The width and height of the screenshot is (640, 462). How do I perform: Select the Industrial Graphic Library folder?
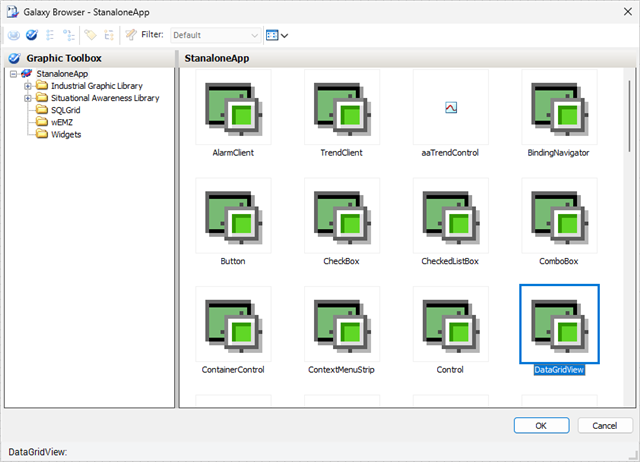[97, 86]
